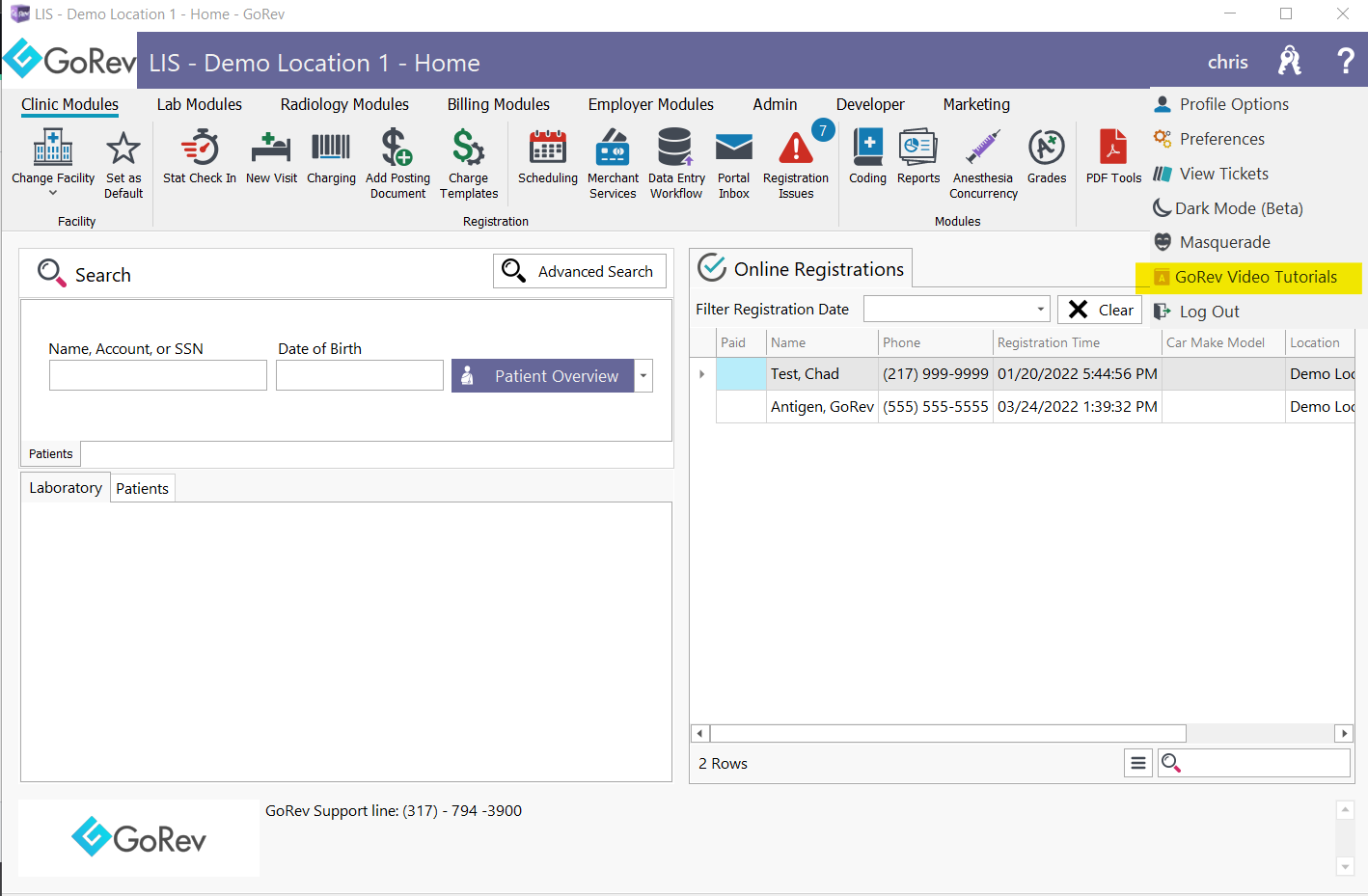Open Profile Options
This screenshot has width=1368, height=896.
1221,104
